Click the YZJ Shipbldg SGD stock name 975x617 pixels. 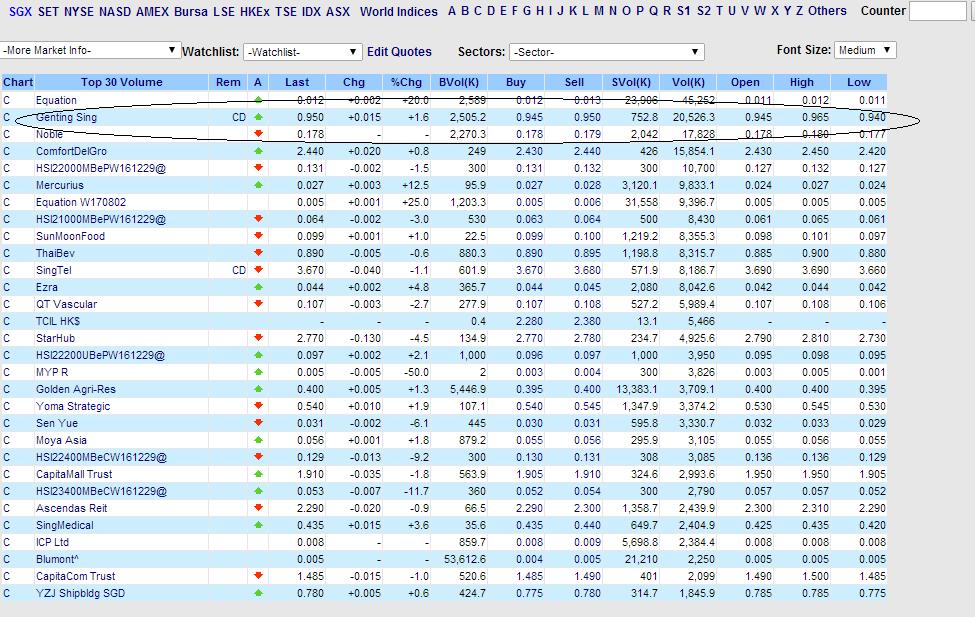click(x=80, y=593)
